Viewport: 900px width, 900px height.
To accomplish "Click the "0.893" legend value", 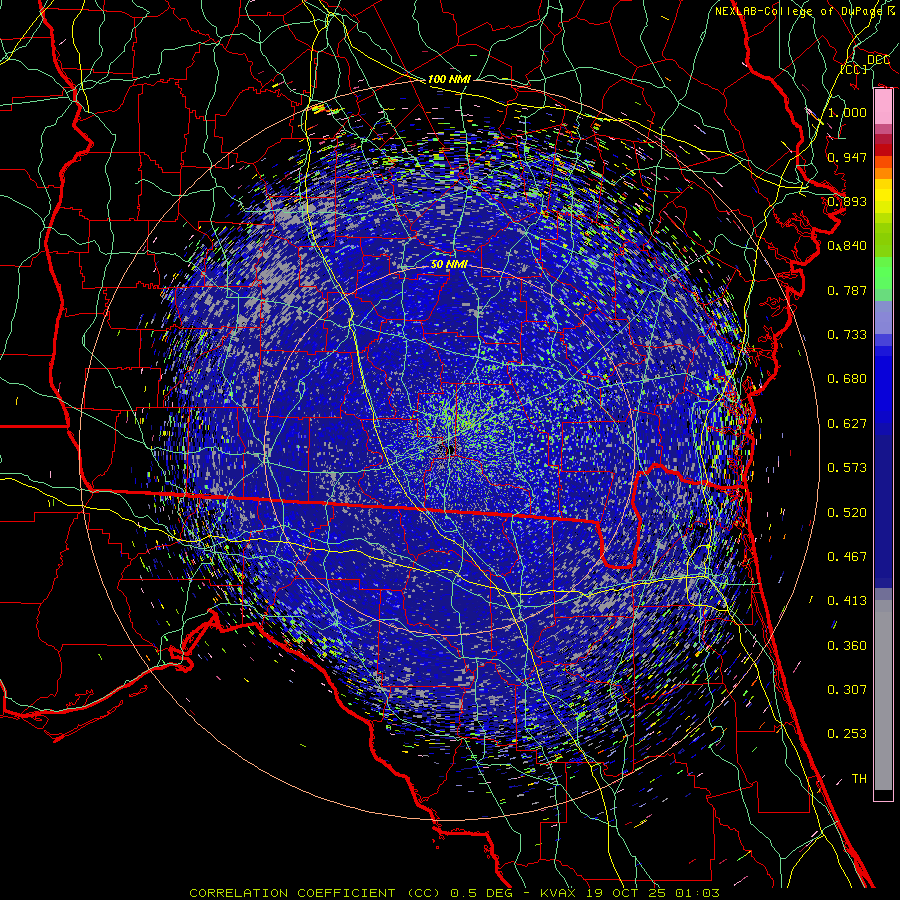I will 847,201.
